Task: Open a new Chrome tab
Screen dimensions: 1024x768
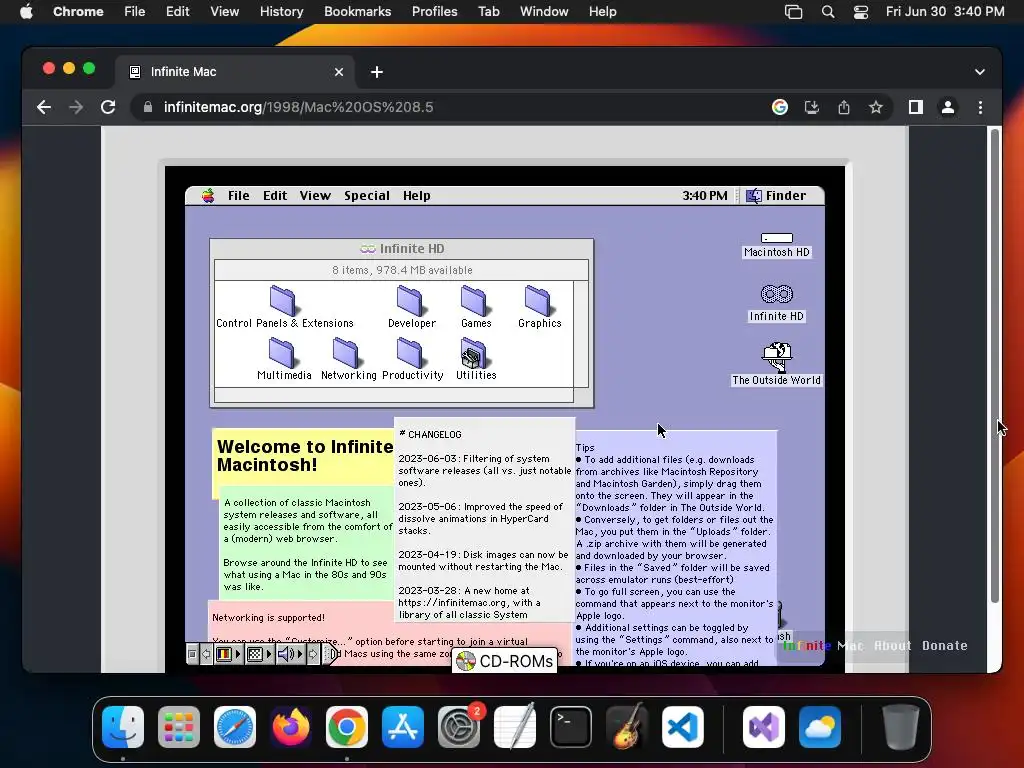Action: click(377, 72)
